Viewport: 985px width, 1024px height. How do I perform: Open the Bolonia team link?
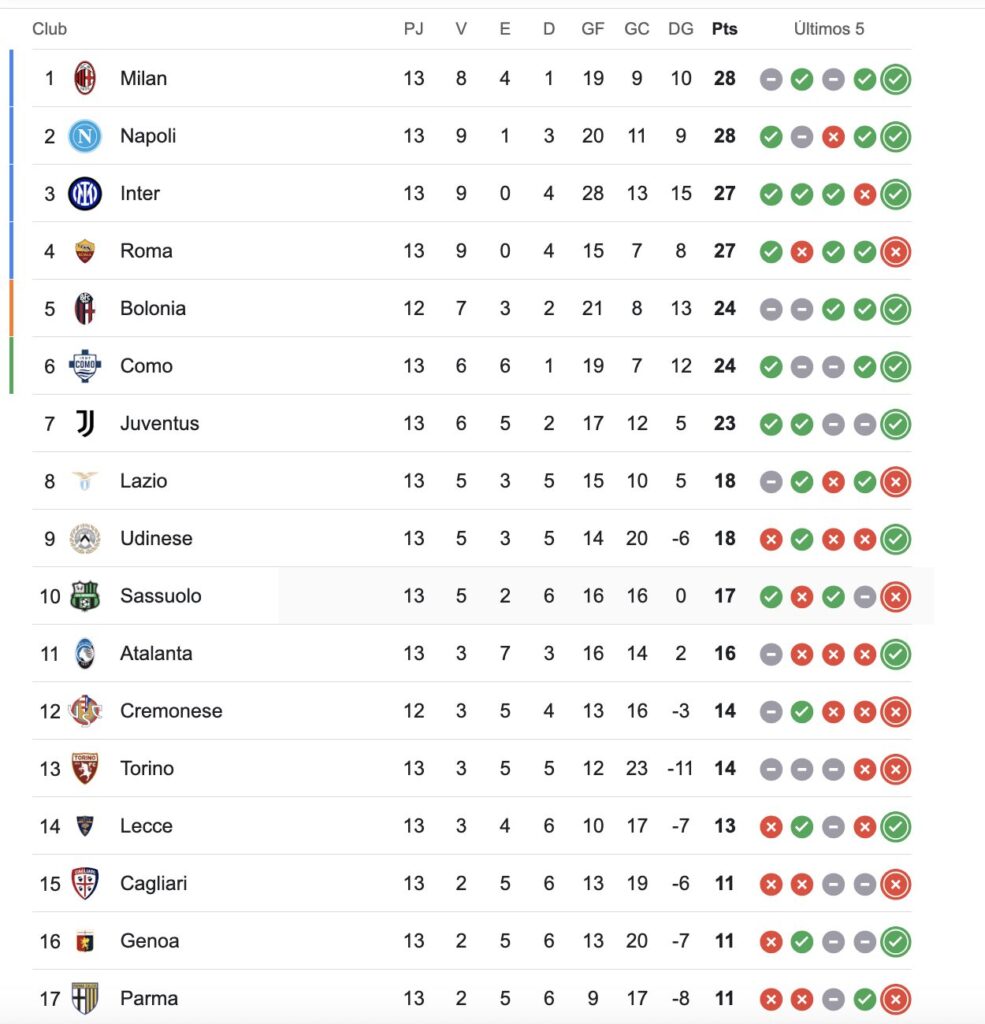(152, 308)
